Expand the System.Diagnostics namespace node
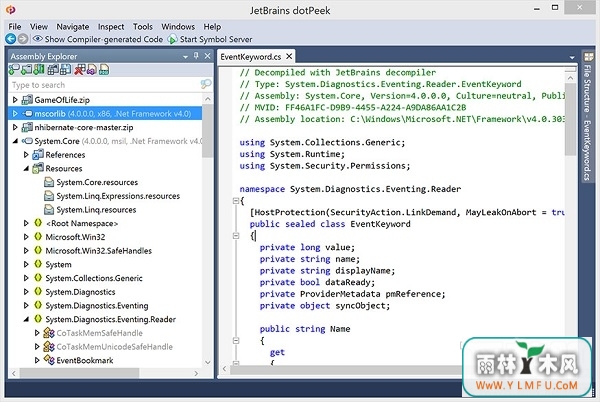 tap(26, 291)
